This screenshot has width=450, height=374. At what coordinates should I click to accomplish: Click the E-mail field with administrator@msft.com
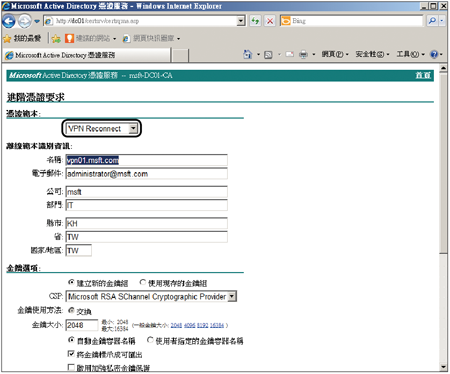(147, 174)
